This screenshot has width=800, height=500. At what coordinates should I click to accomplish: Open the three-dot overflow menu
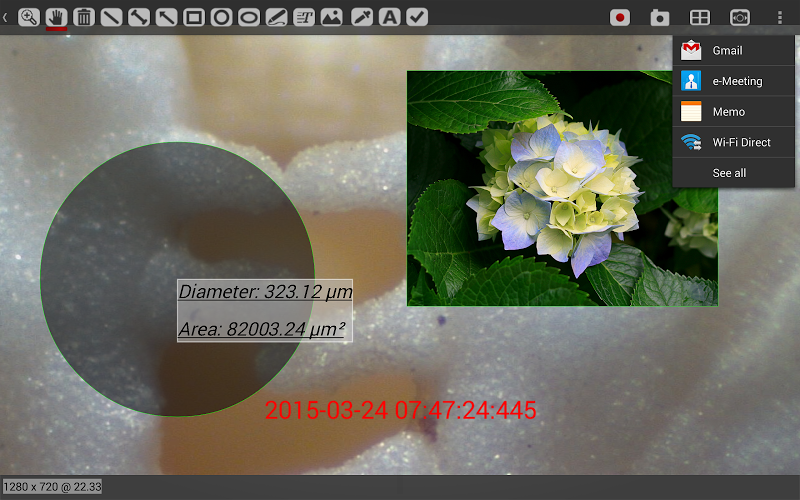pyautogui.click(x=780, y=18)
